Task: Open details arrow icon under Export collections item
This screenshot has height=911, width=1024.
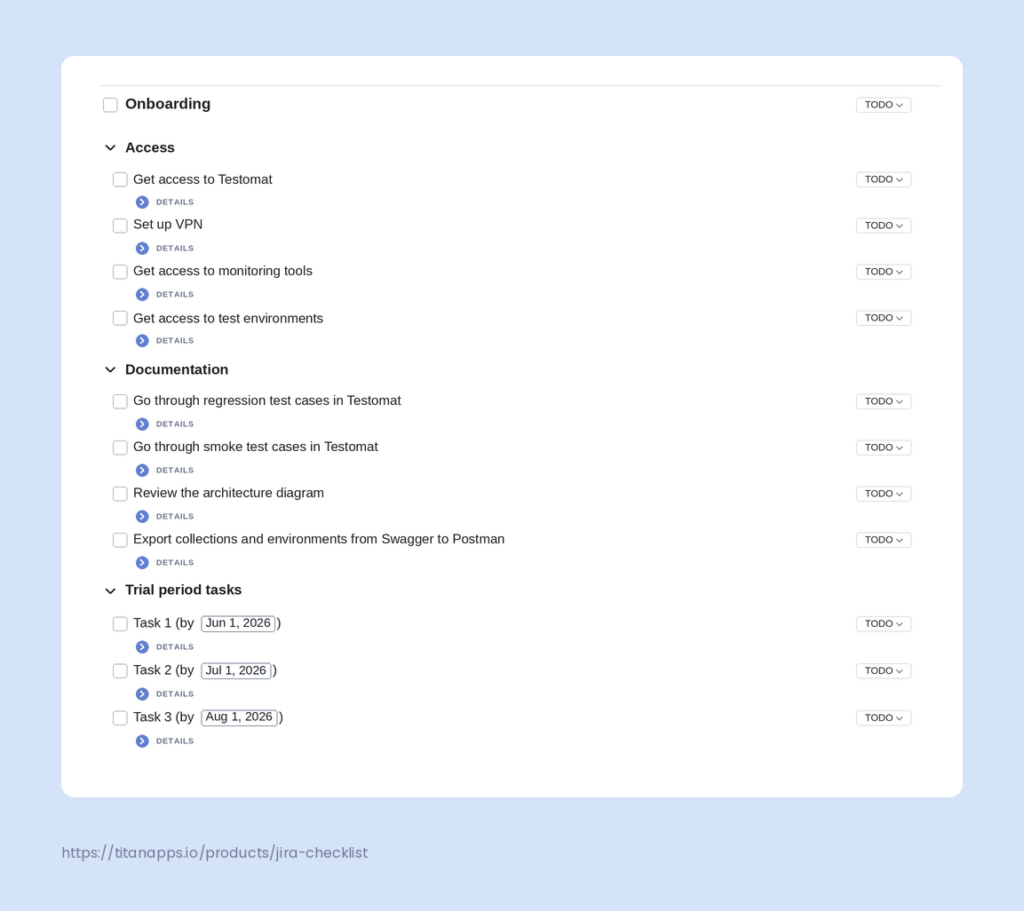Action: tap(142, 563)
